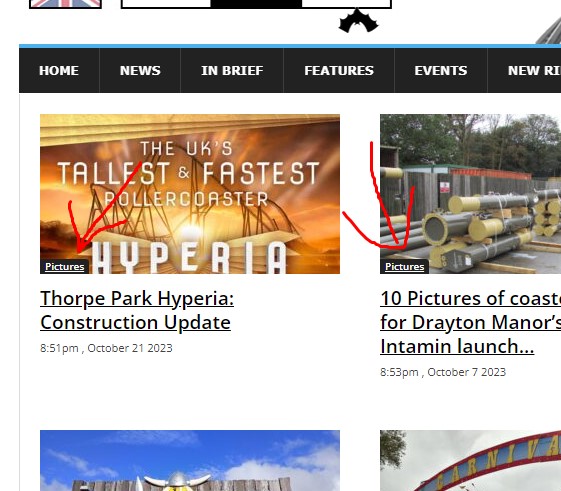Click the Pictures tag on Hyperia image

pyautogui.click(x=65, y=267)
